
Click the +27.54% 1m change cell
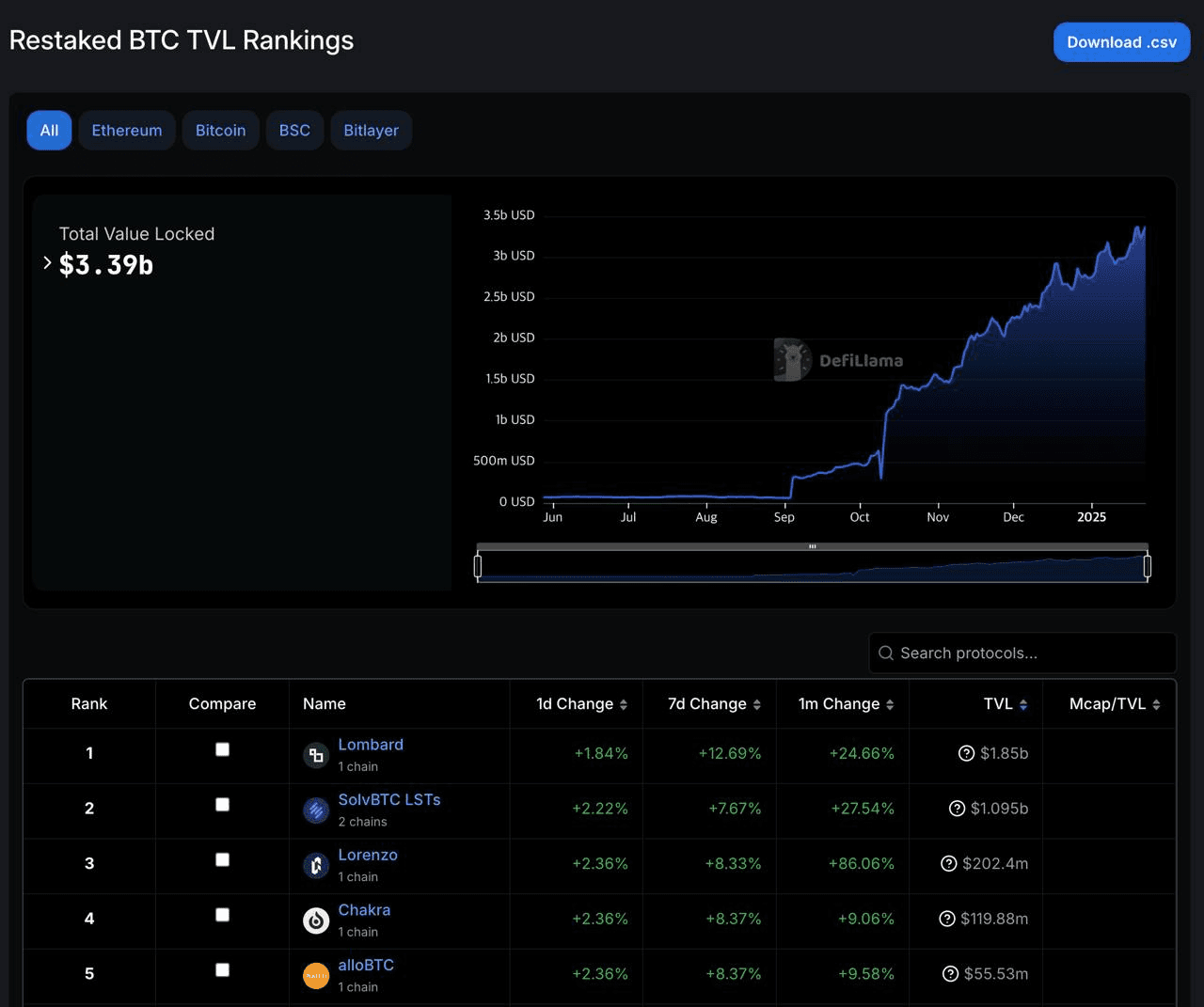pos(863,809)
